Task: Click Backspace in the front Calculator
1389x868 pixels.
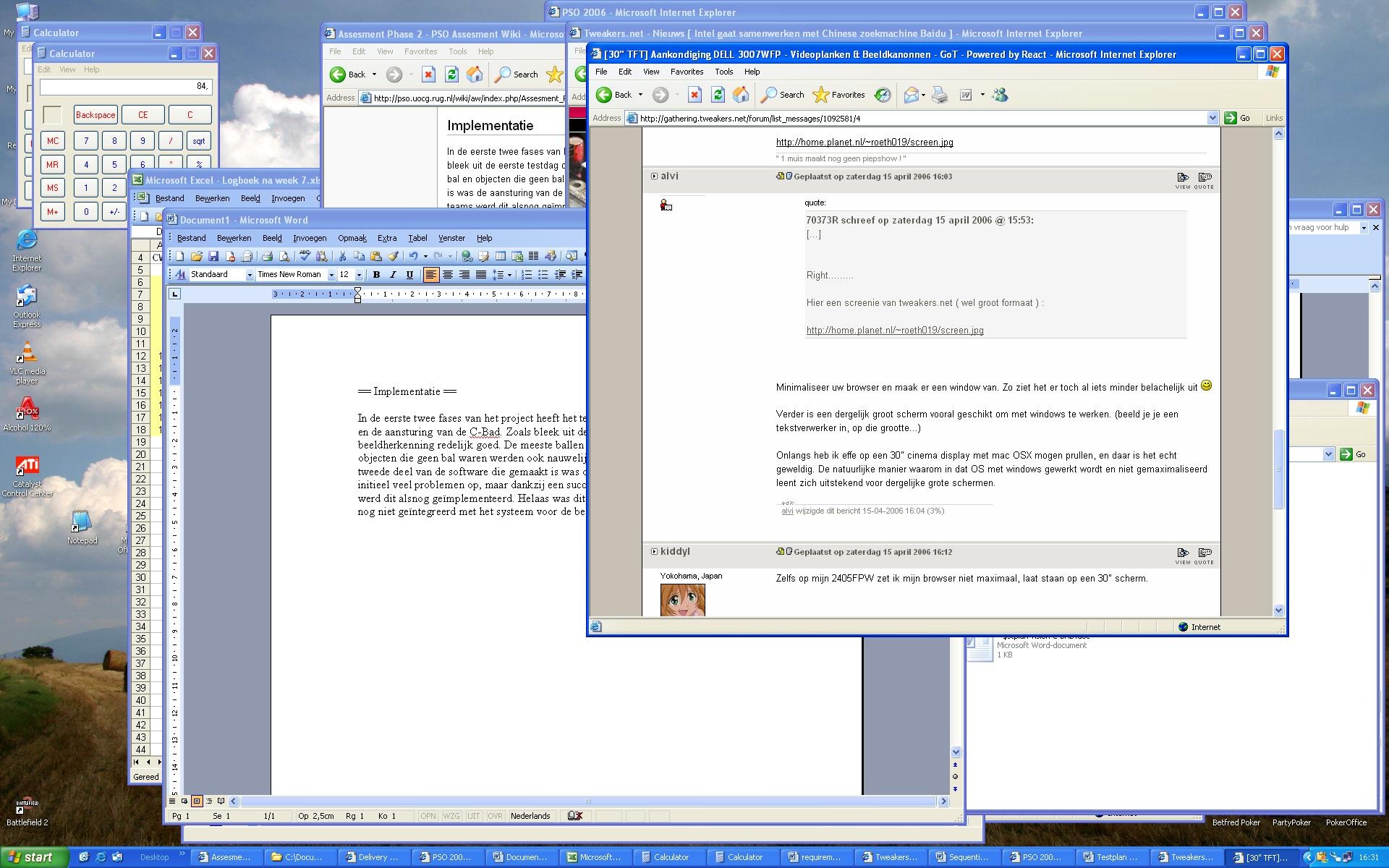Action: [x=95, y=115]
